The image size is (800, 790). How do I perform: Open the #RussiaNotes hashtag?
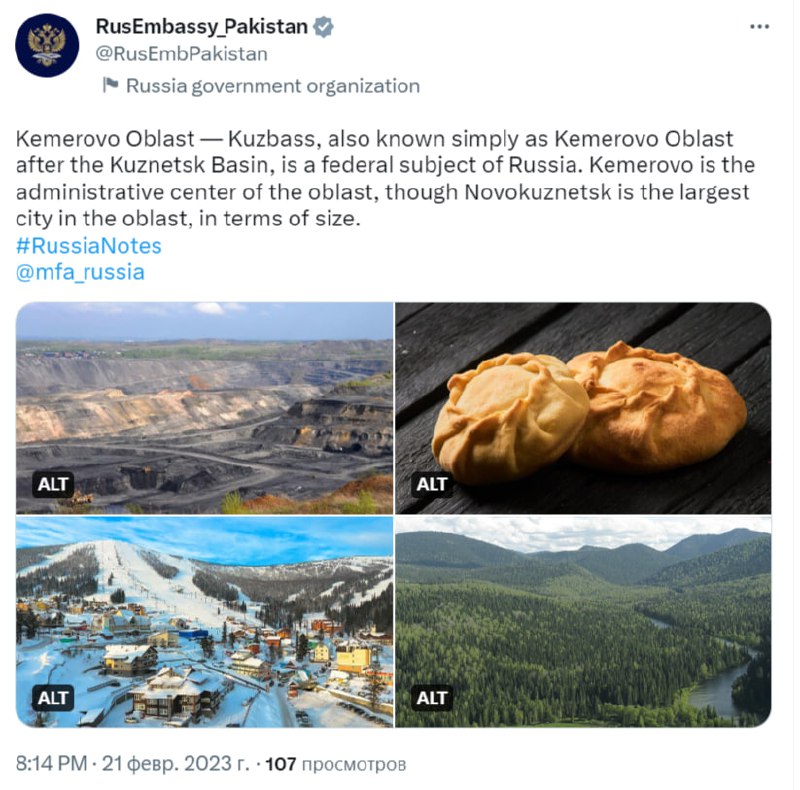pos(89,246)
